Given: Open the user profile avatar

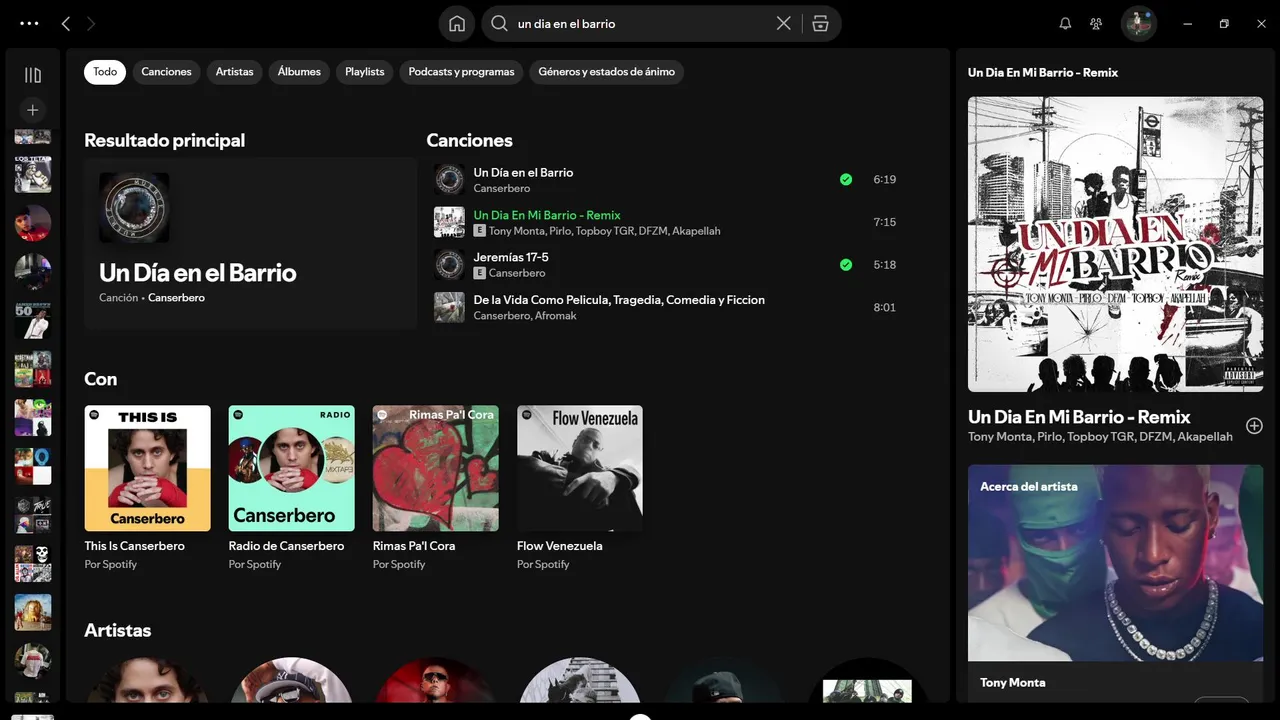Looking at the screenshot, I should point(1139,23).
